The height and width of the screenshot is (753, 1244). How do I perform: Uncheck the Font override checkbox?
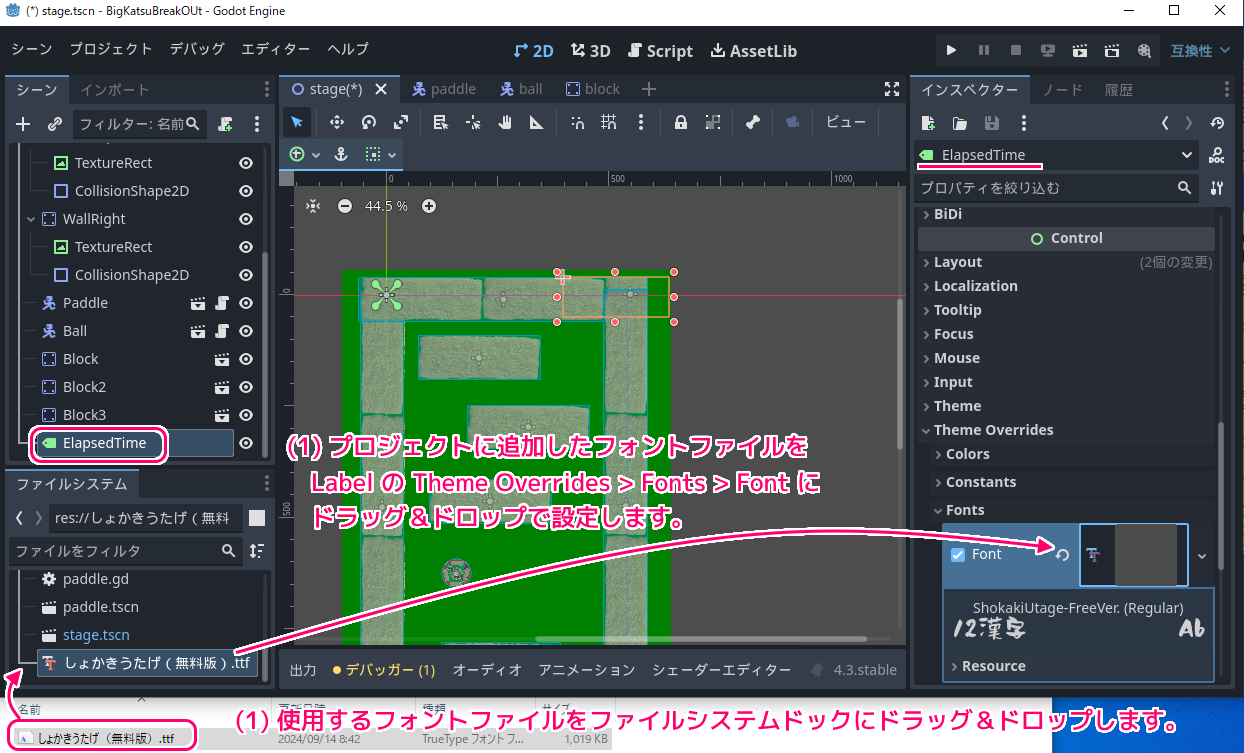tap(957, 555)
